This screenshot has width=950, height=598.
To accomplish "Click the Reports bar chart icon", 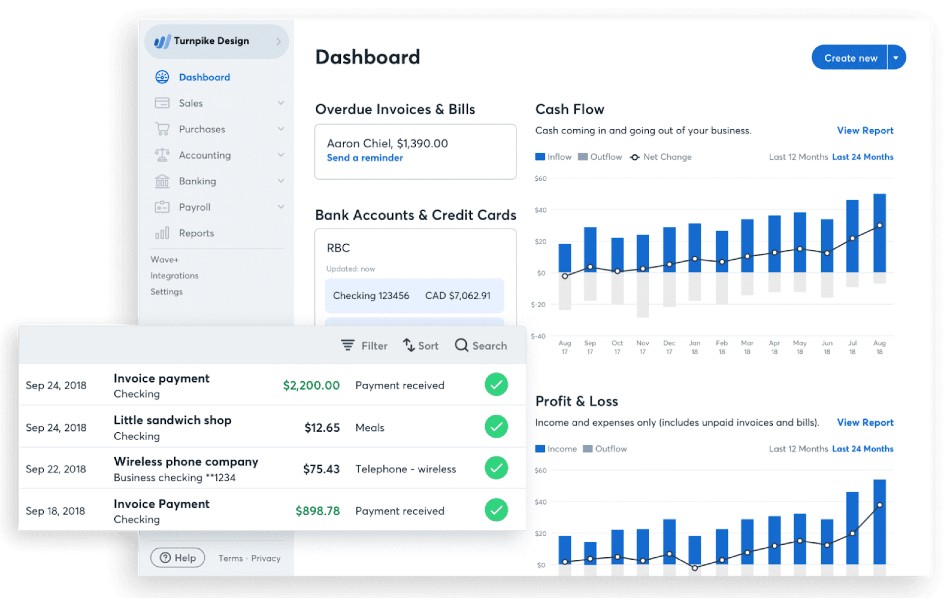I will pyautogui.click(x=162, y=233).
